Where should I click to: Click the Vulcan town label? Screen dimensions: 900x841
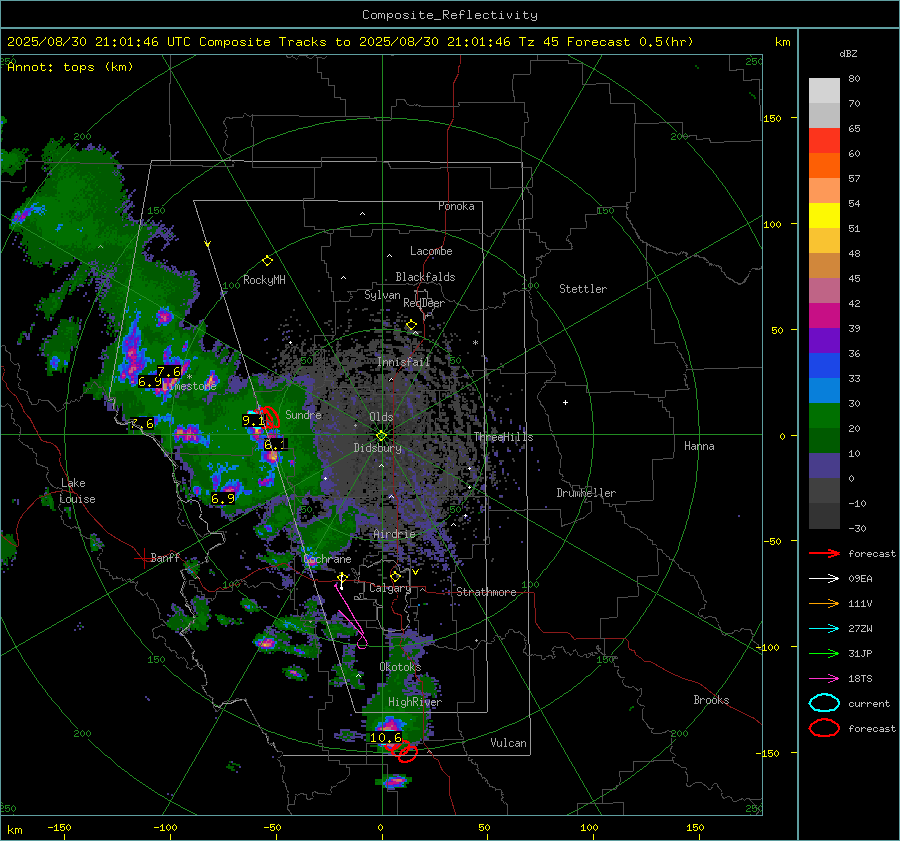(508, 743)
